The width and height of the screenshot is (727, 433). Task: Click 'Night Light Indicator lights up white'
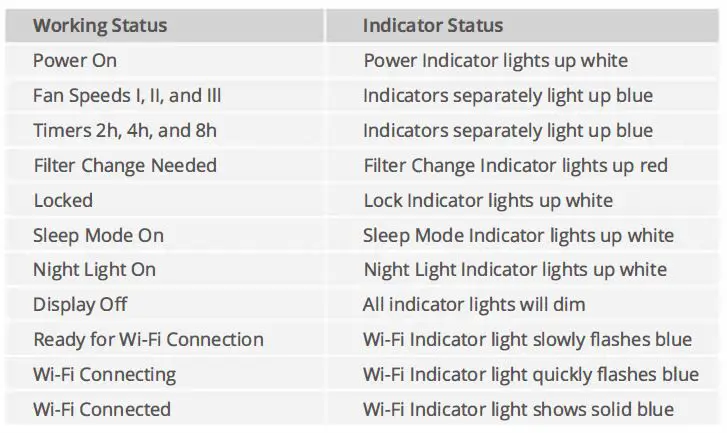515,270
